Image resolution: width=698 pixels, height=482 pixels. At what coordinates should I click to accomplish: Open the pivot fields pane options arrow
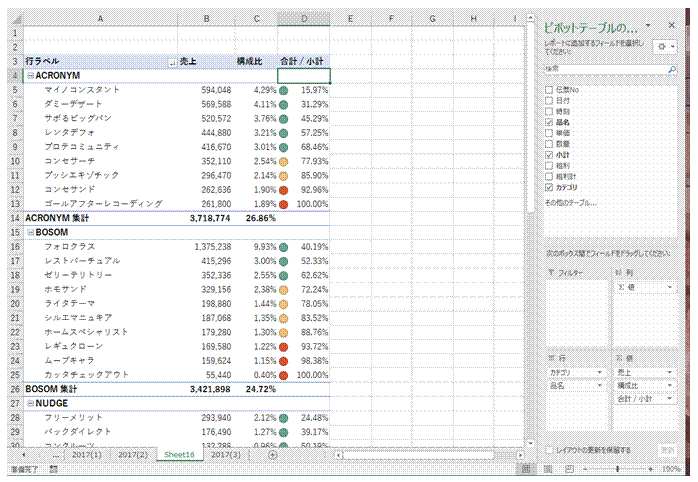[648, 25]
